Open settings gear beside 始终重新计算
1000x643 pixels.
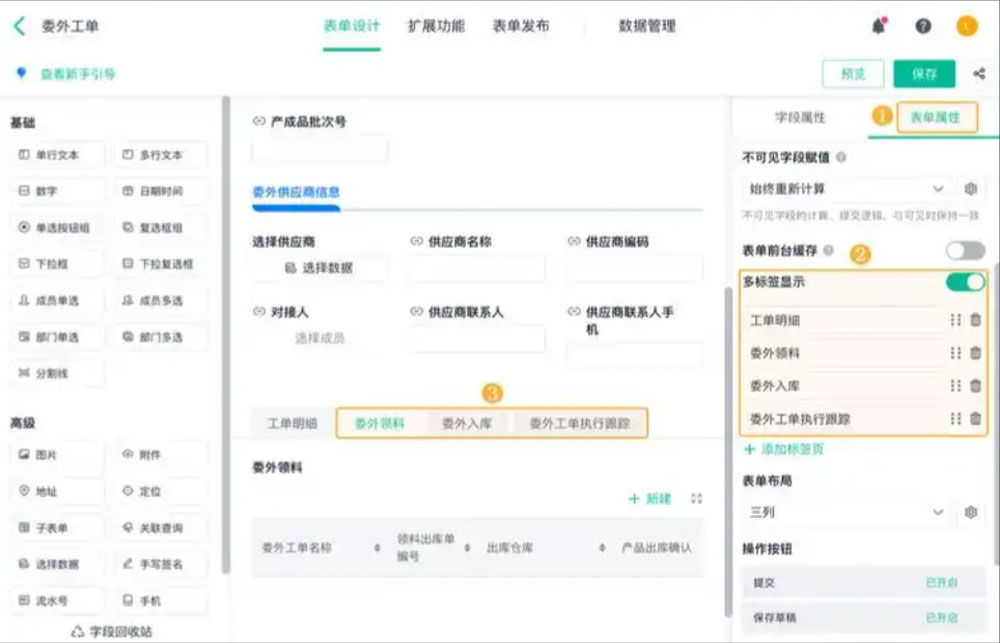pos(970,189)
